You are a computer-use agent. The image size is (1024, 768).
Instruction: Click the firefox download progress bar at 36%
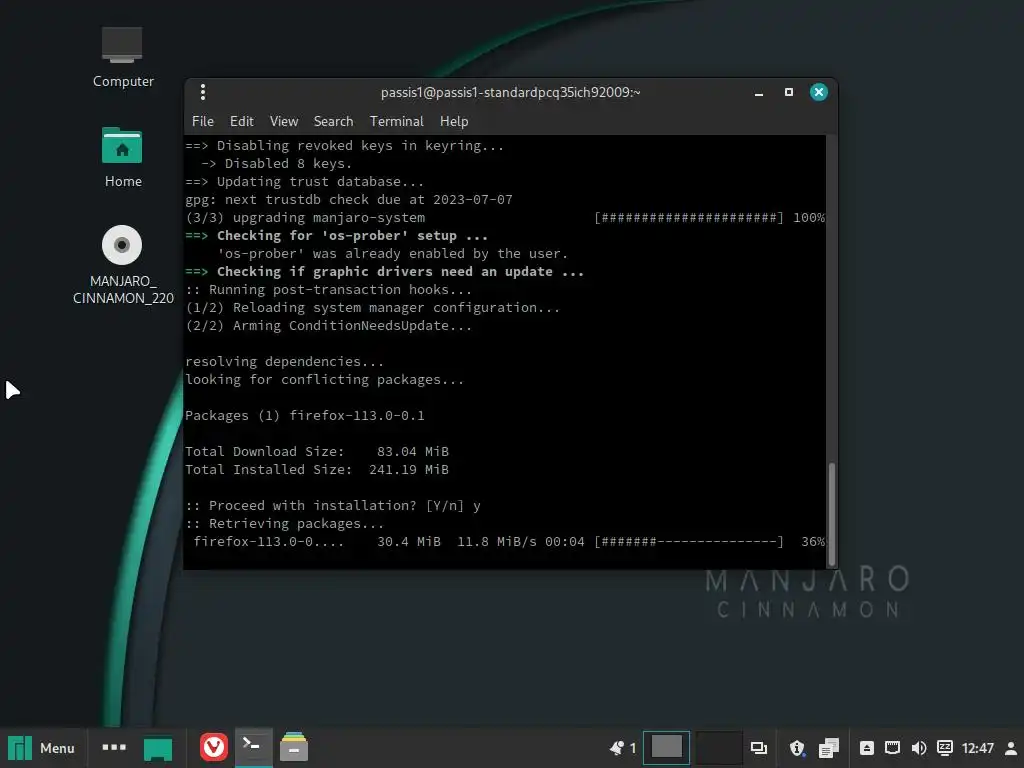[x=689, y=541]
